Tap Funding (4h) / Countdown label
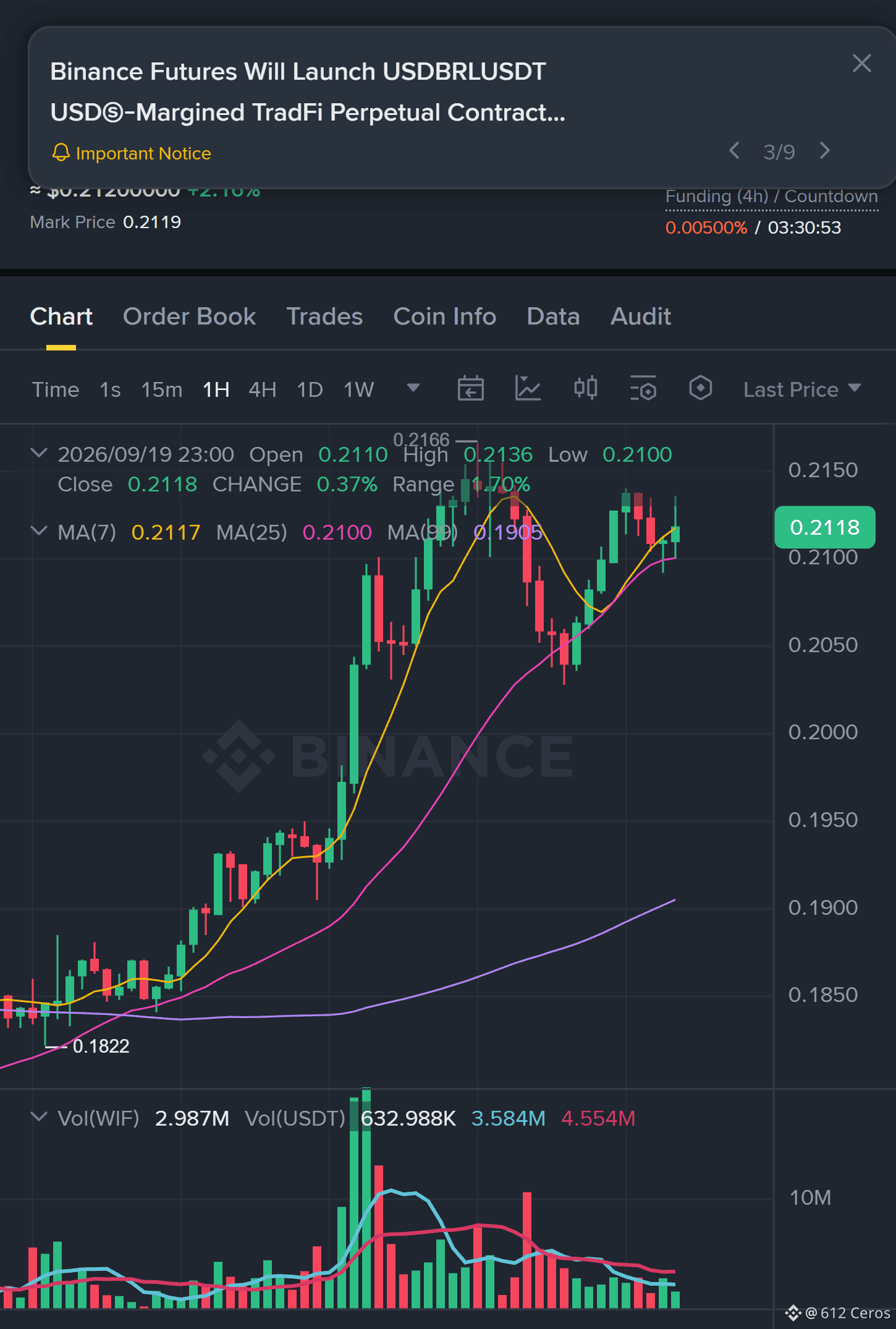The image size is (896, 1329). pyautogui.click(x=771, y=197)
